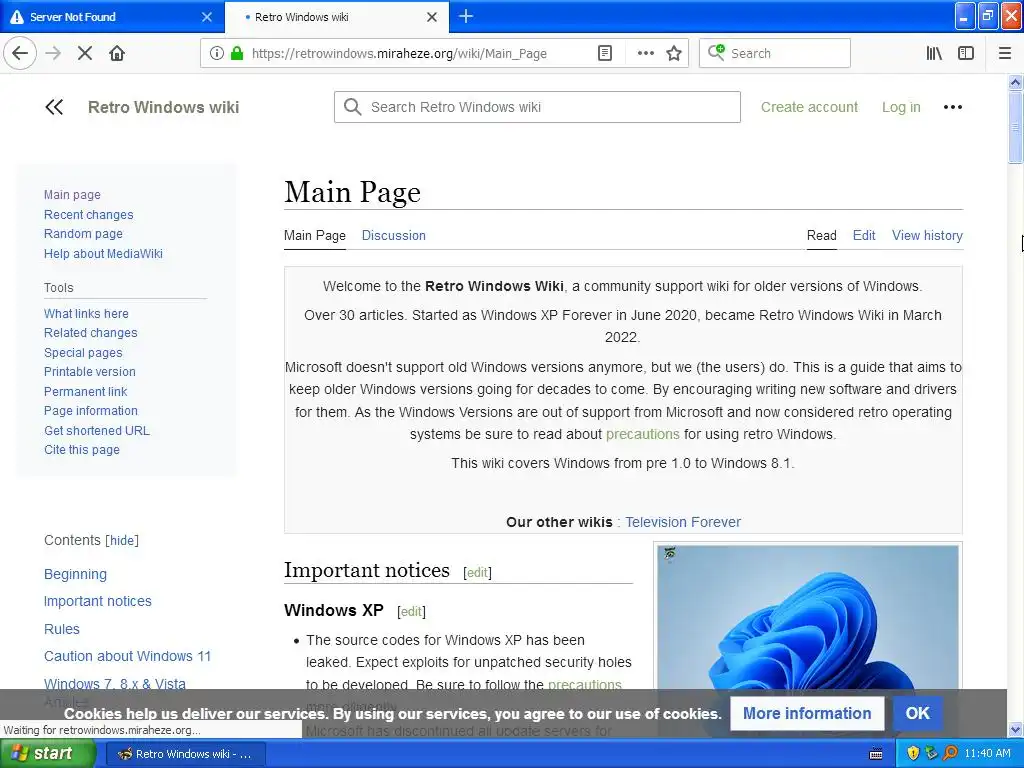Show sidebars icon in Firefox toolbar

click(x=966, y=53)
